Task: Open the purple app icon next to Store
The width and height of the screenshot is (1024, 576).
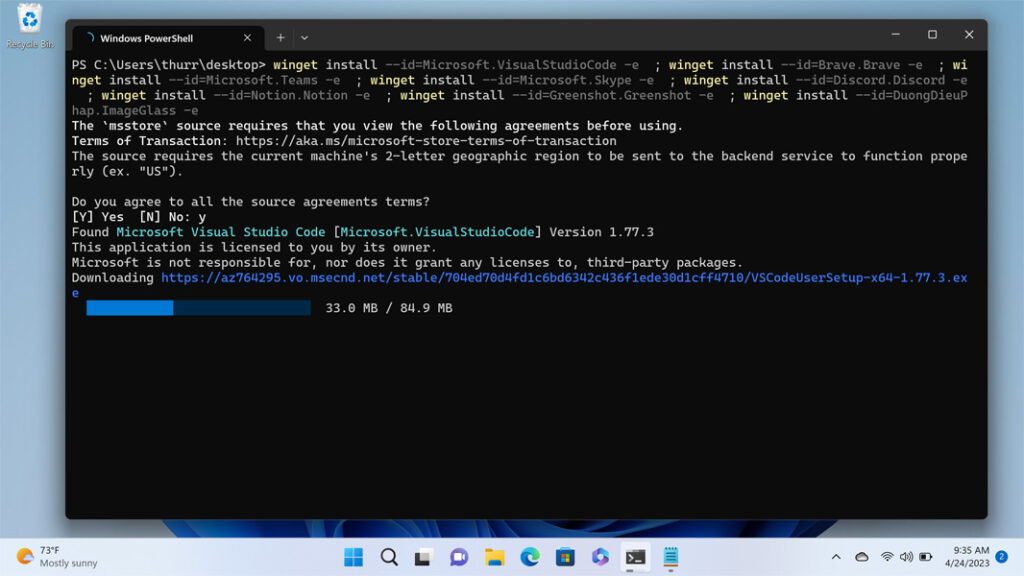Action: tap(600, 557)
